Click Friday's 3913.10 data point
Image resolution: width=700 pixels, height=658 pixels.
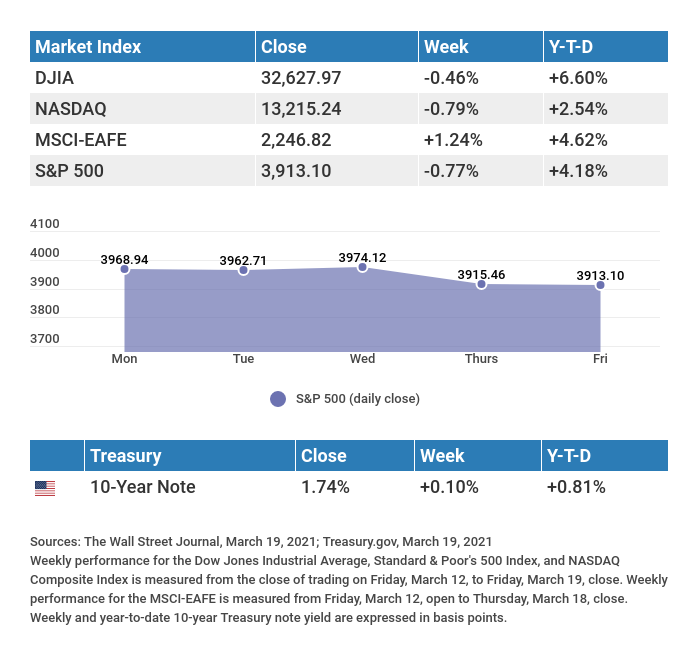(x=600, y=286)
